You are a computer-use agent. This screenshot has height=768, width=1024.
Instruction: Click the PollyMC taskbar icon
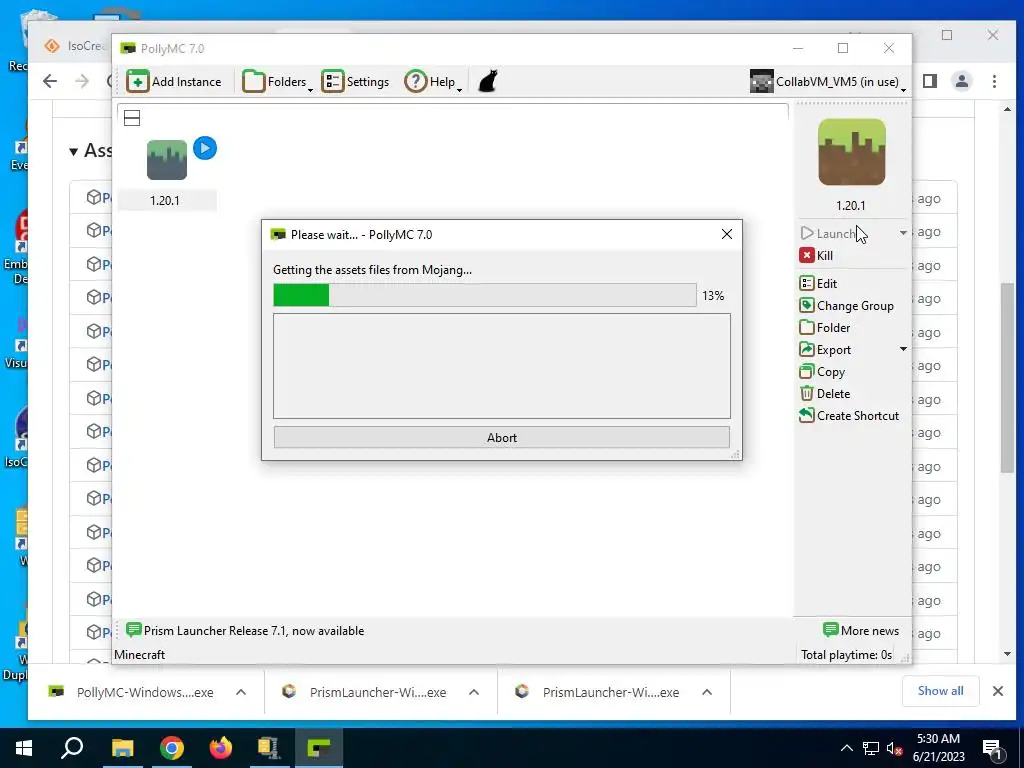[x=319, y=748]
